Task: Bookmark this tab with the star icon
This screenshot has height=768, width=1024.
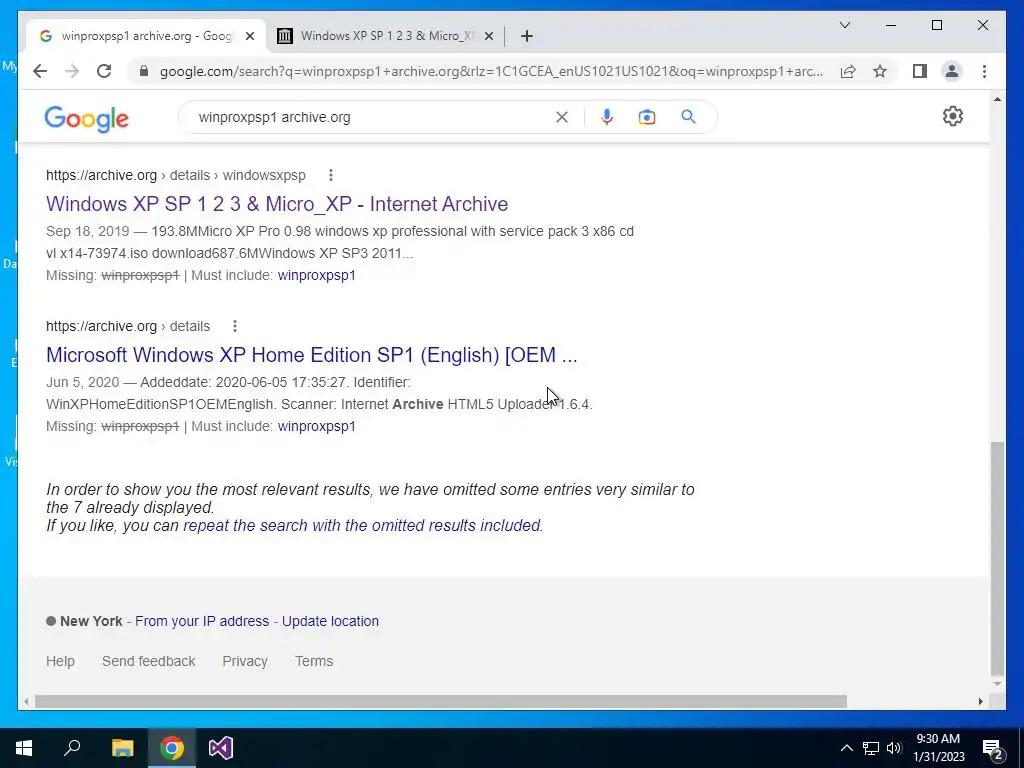Action: tap(880, 71)
